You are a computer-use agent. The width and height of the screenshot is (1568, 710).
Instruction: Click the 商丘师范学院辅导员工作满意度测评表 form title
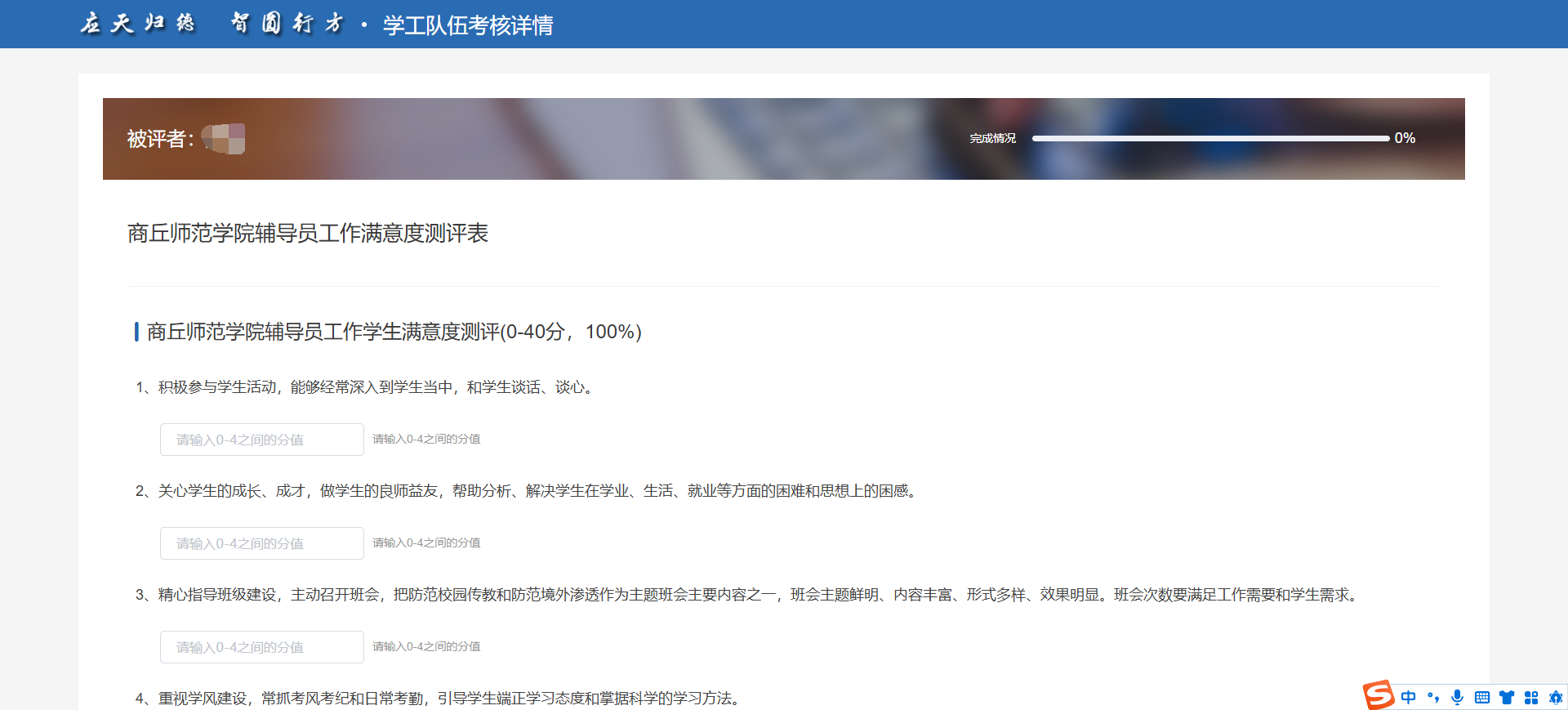[x=308, y=234]
